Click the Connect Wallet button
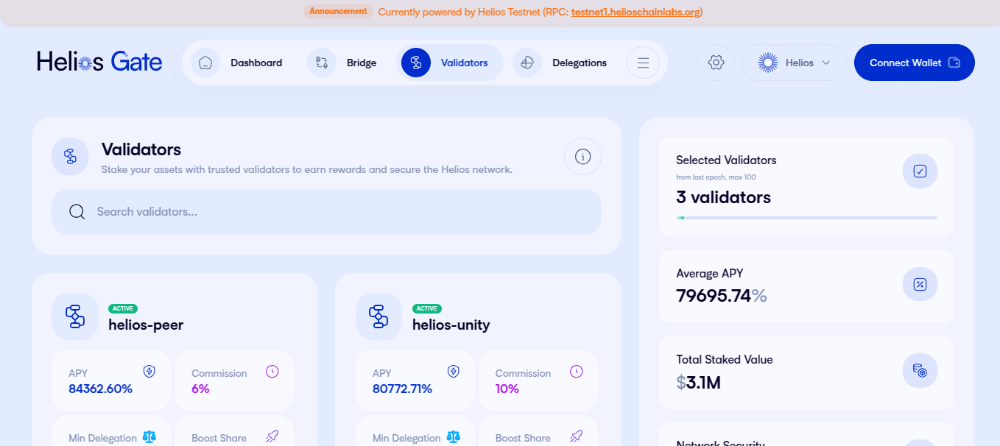The width and height of the screenshot is (1000, 446). click(914, 63)
